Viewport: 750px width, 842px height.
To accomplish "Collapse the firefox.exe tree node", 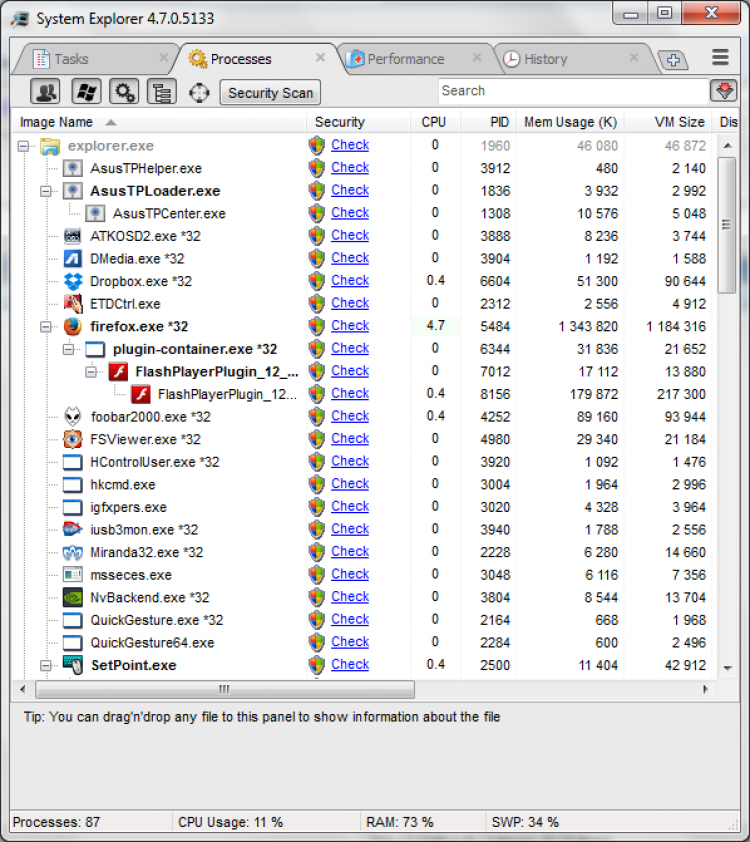I will 46,326.
